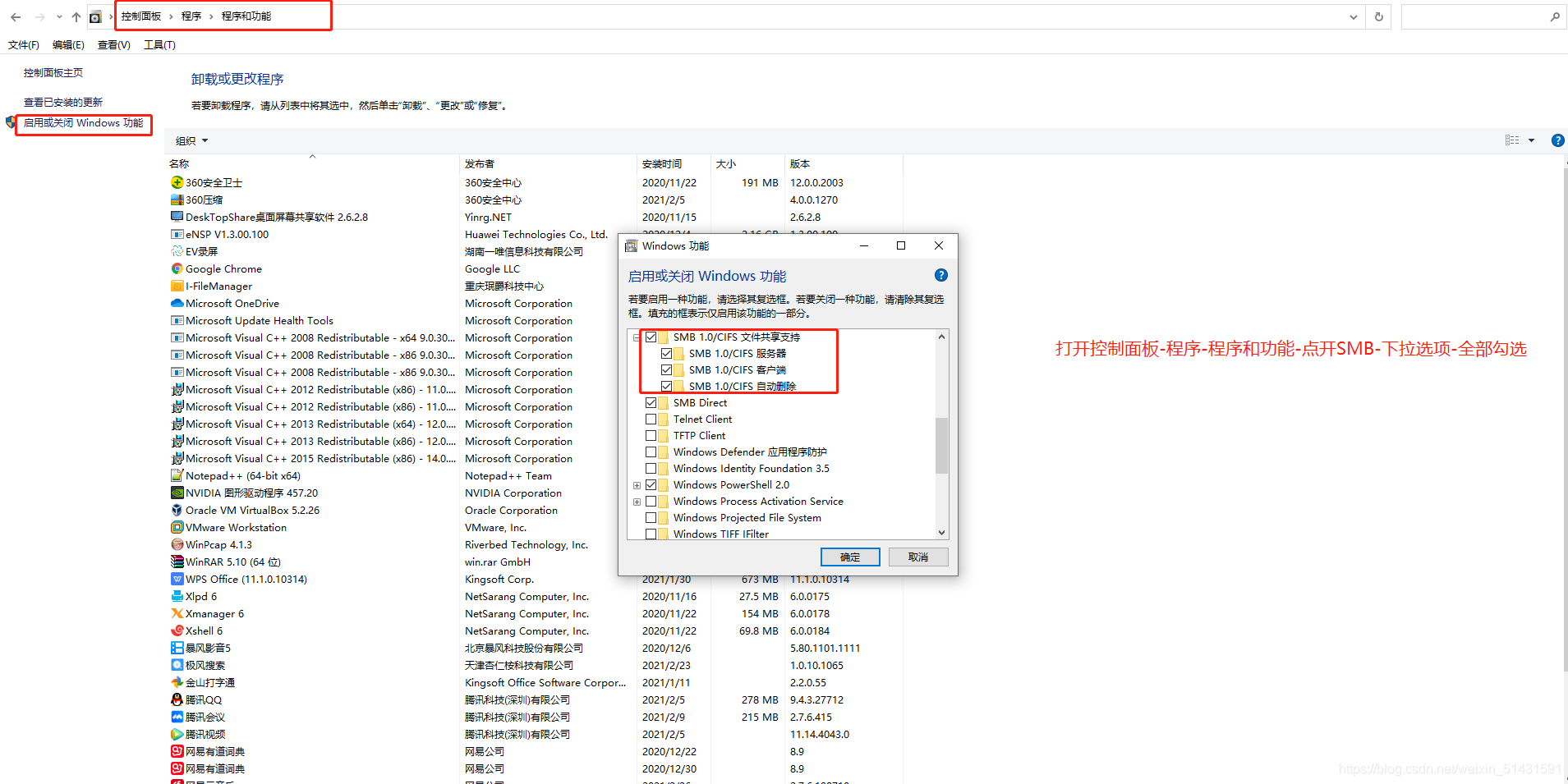Image resolution: width=1568 pixels, height=784 pixels.
Task: Click the features list scroll-up arrow
Action: pyautogui.click(x=941, y=337)
